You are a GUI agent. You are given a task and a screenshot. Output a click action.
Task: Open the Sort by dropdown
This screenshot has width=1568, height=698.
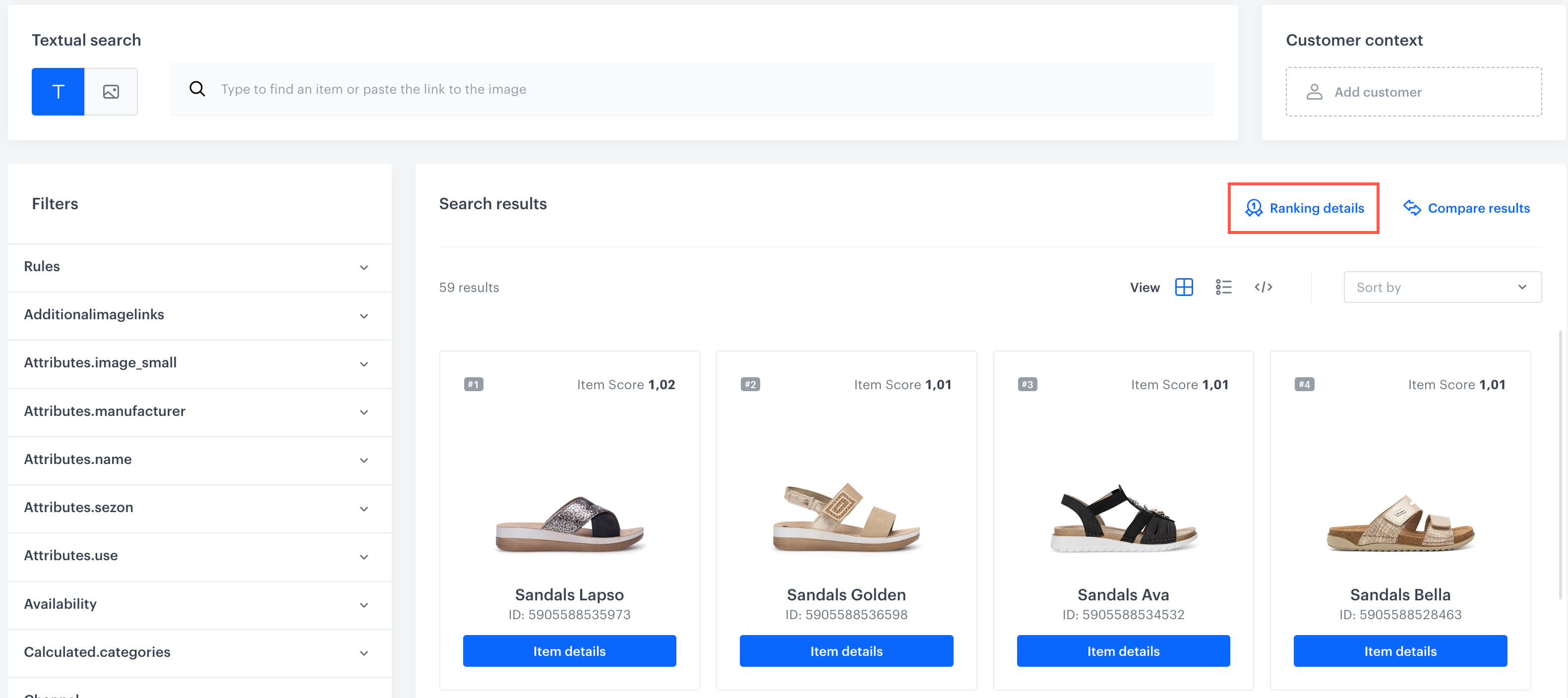click(x=1442, y=287)
